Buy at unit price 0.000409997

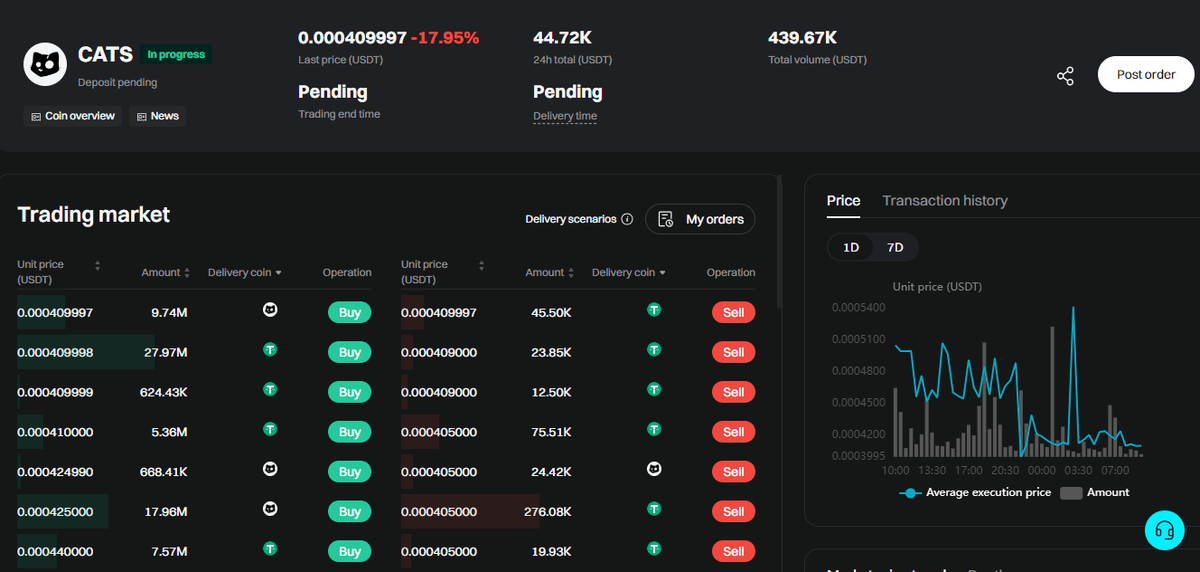point(349,312)
